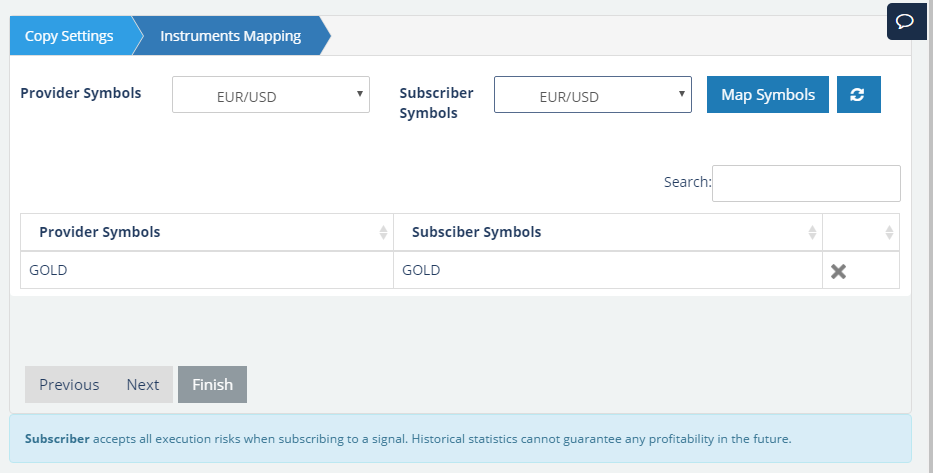The height and width of the screenshot is (473, 933).
Task: Open the Subscriber Symbols EUR/USD dropdown
Action: pyautogui.click(x=593, y=95)
